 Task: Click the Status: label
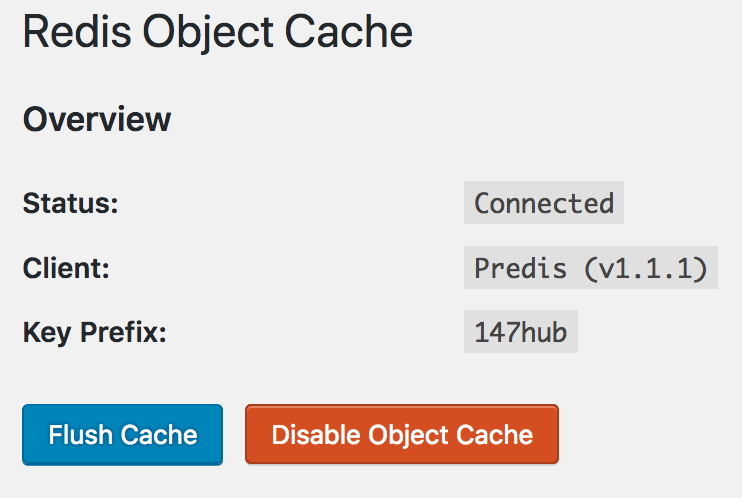coord(71,203)
